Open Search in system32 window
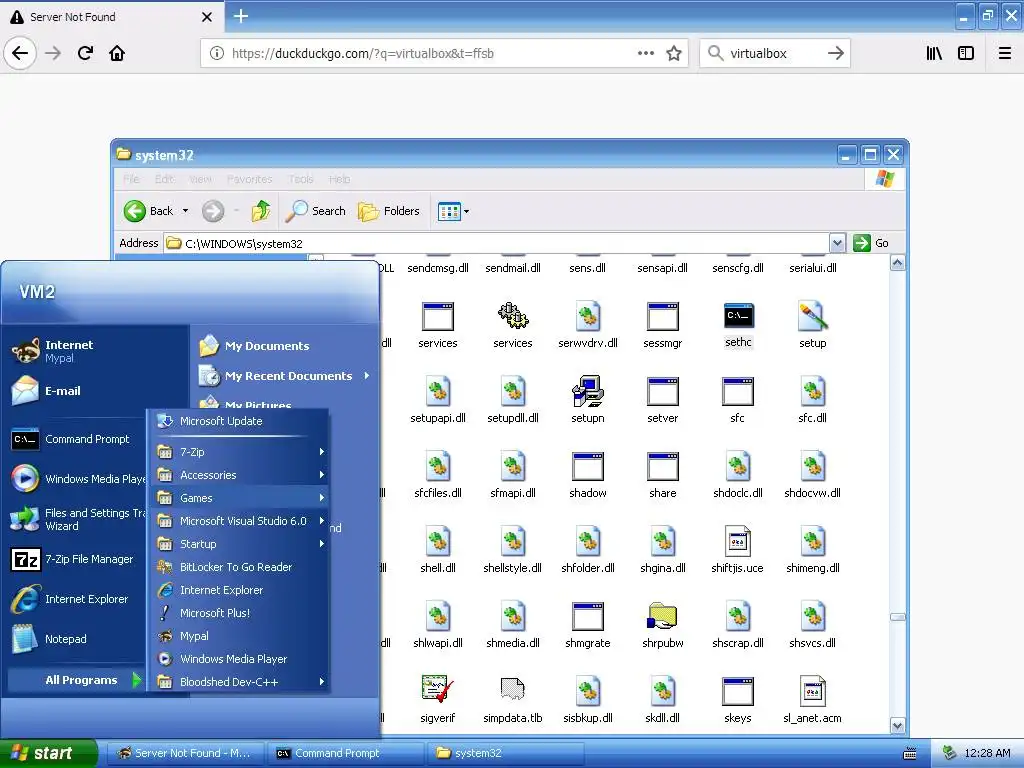Screen dimensions: 1024x768 coord(316,211)
